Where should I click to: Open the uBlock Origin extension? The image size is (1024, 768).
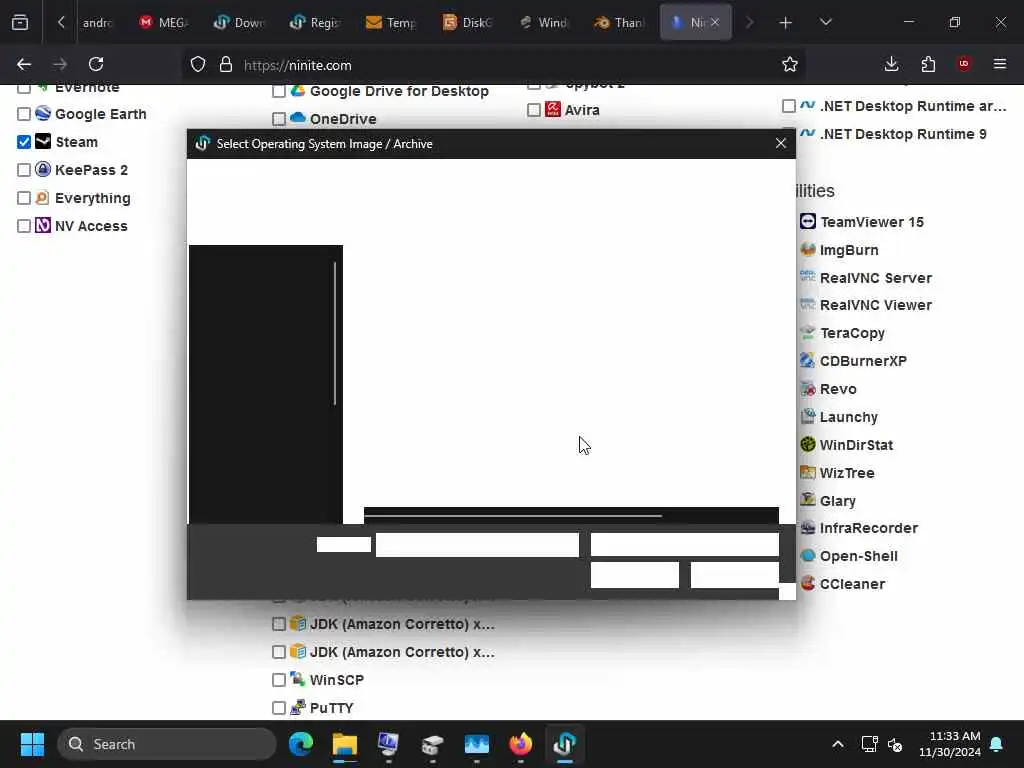pos(964,64)
